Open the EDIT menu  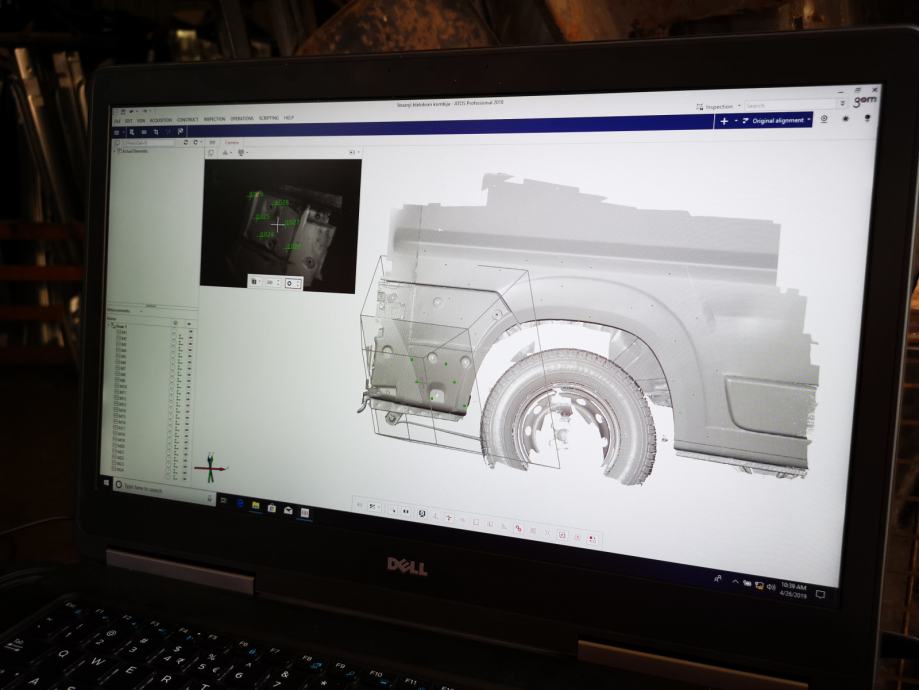[128, 121]
